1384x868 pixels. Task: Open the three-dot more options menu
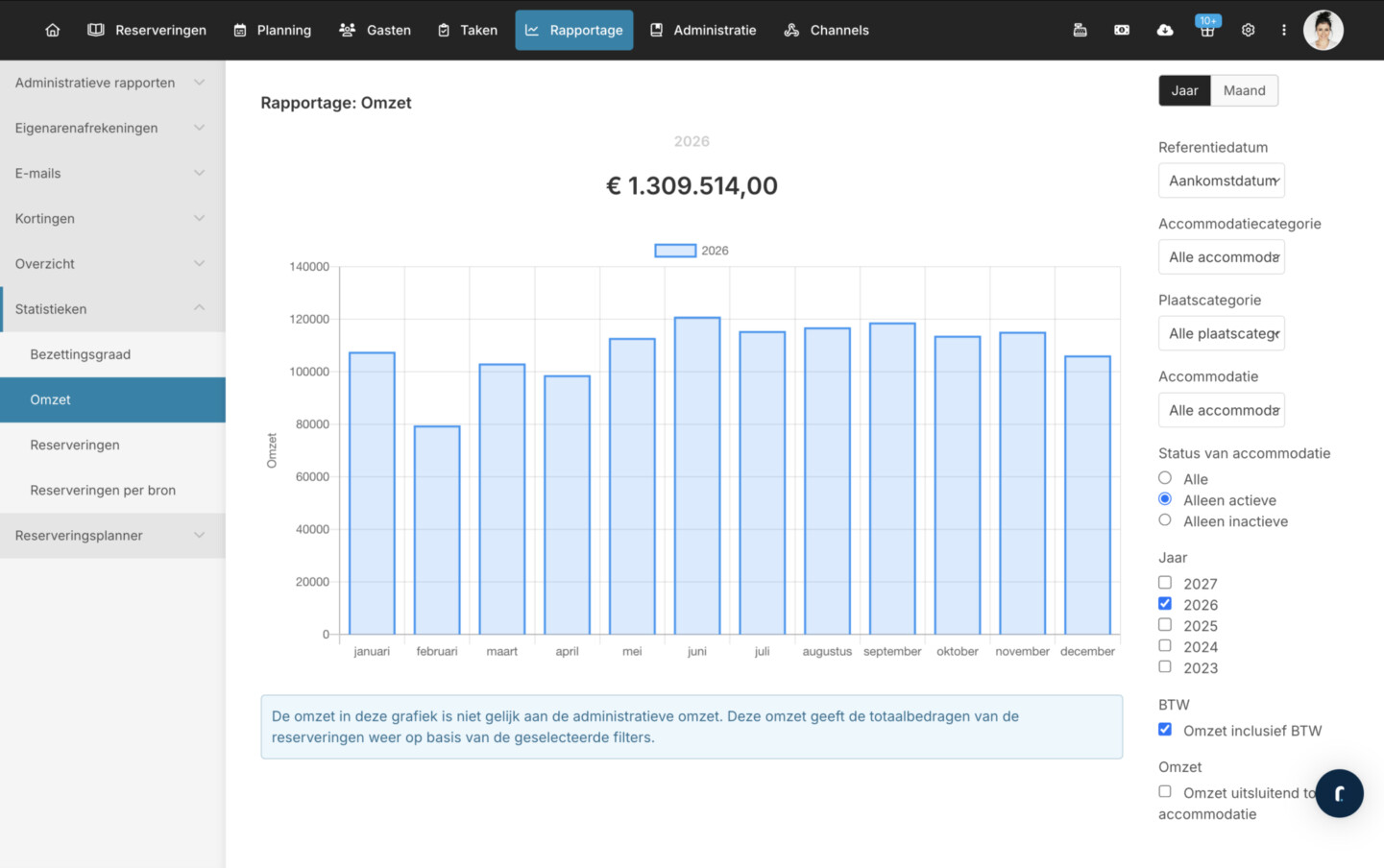pos(1283,30)
